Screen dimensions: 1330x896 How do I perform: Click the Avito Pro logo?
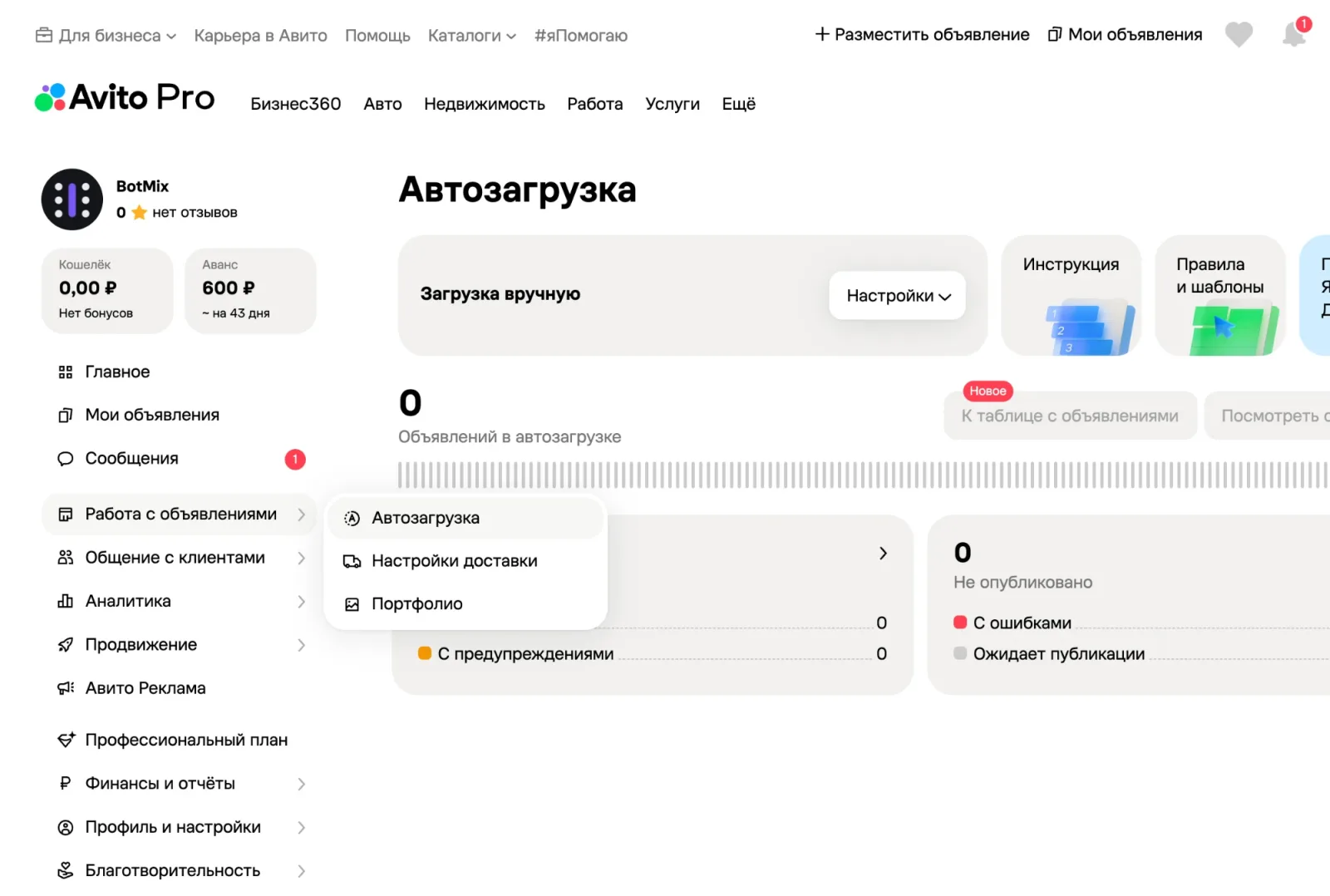click(x=125, y=97)
